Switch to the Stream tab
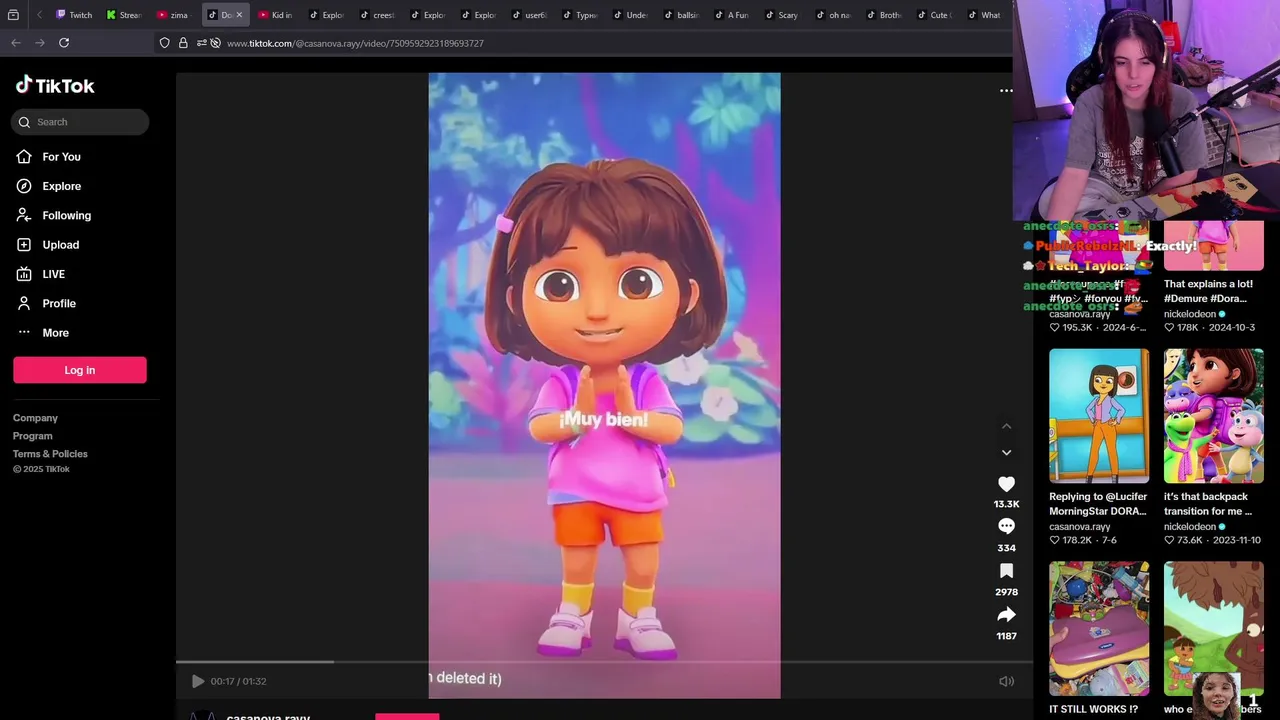The height and width of the screenshot is (720, 1280). (124, 15)
